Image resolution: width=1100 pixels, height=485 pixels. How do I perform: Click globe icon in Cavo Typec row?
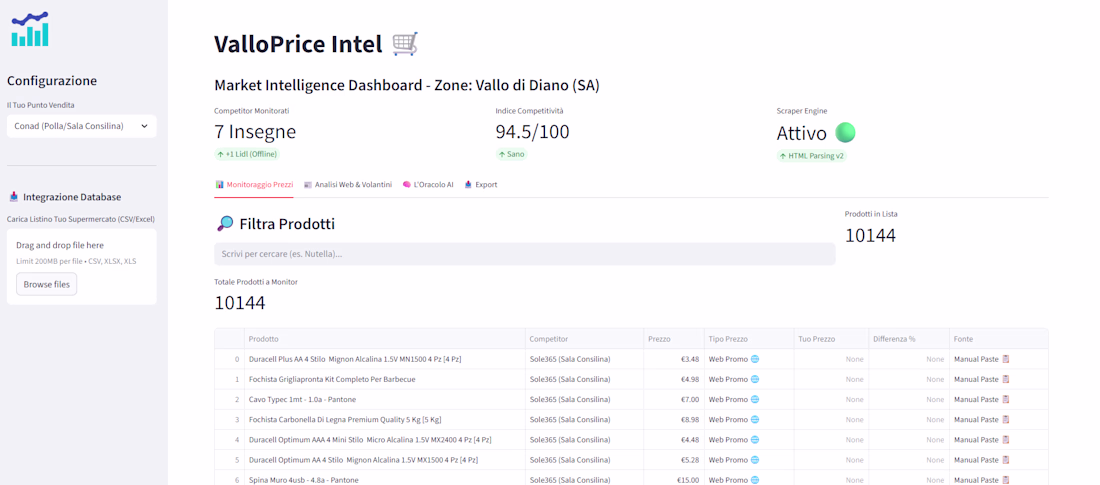point(755,399)
